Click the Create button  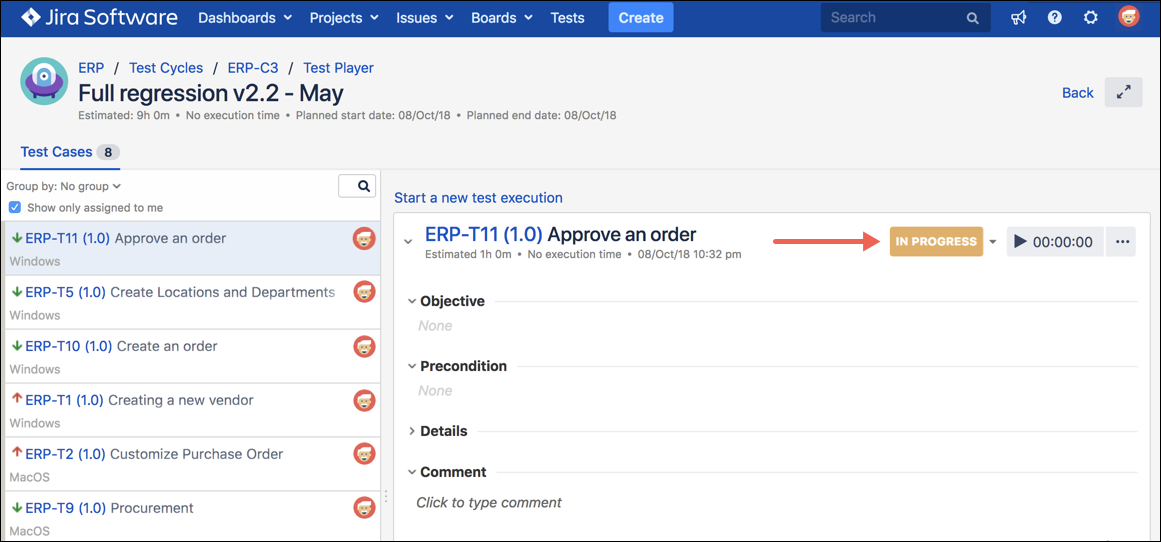coord(640,18)
